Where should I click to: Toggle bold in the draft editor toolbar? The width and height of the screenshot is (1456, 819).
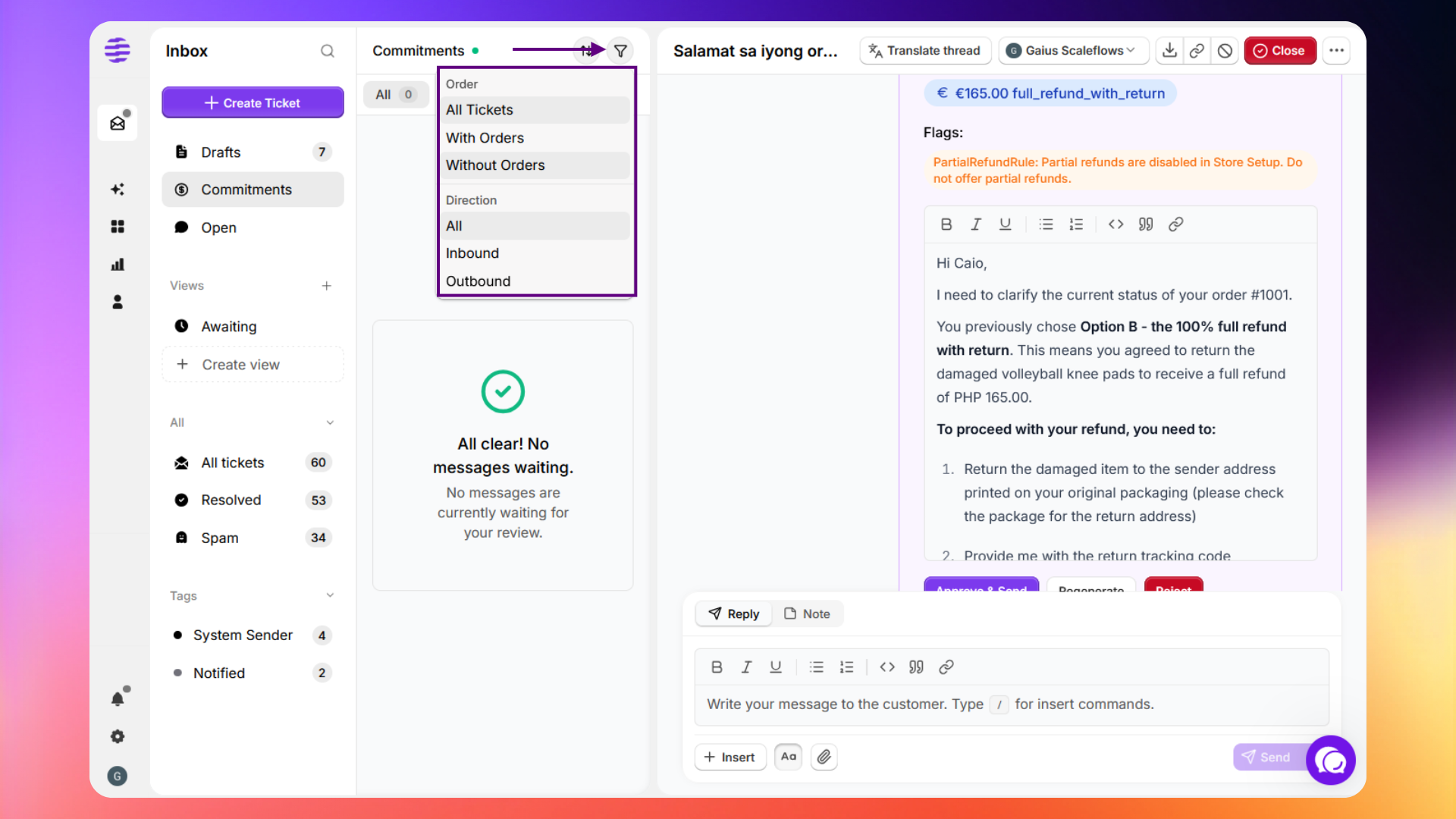[946, 224]
